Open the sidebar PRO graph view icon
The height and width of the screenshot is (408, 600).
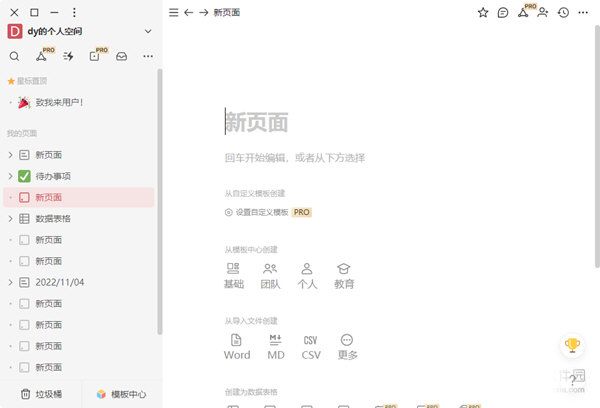41,56
